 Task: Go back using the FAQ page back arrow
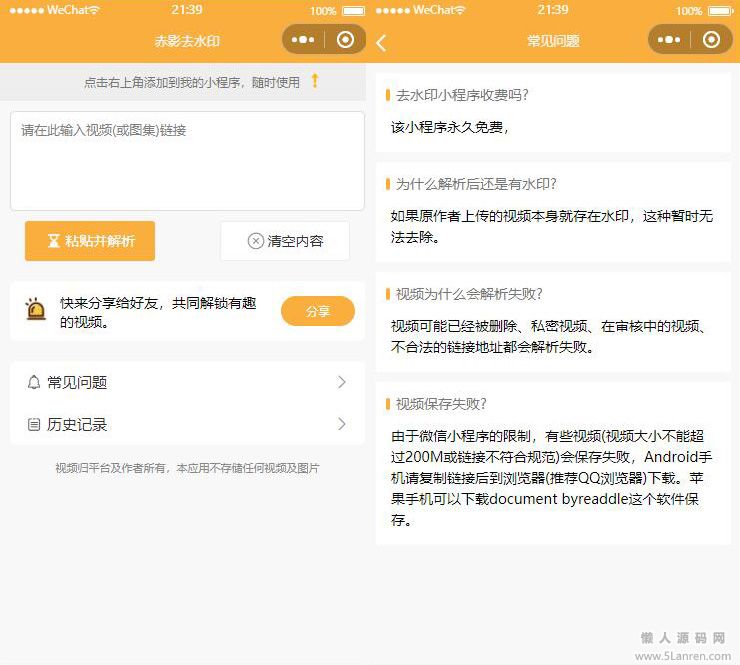tap(381, 42)
